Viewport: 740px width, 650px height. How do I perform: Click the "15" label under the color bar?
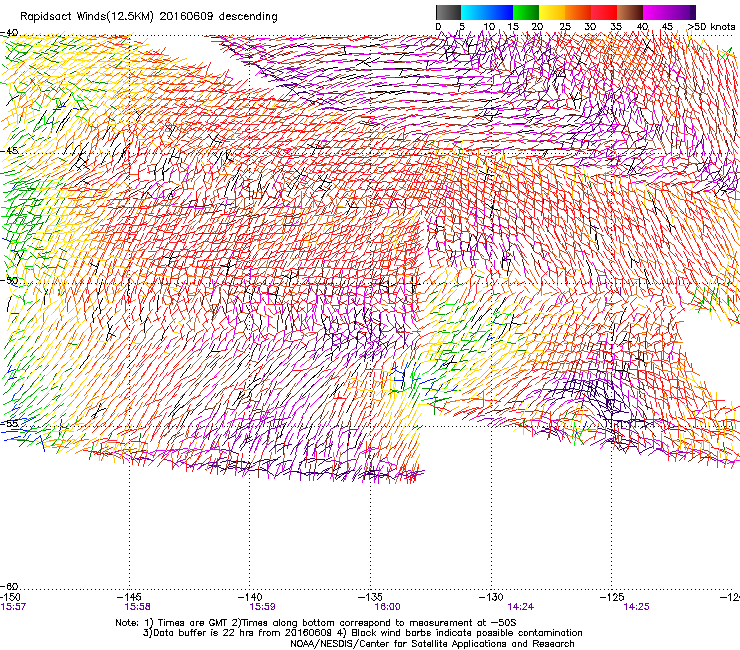pyautogui.click(x=513, y=27)
